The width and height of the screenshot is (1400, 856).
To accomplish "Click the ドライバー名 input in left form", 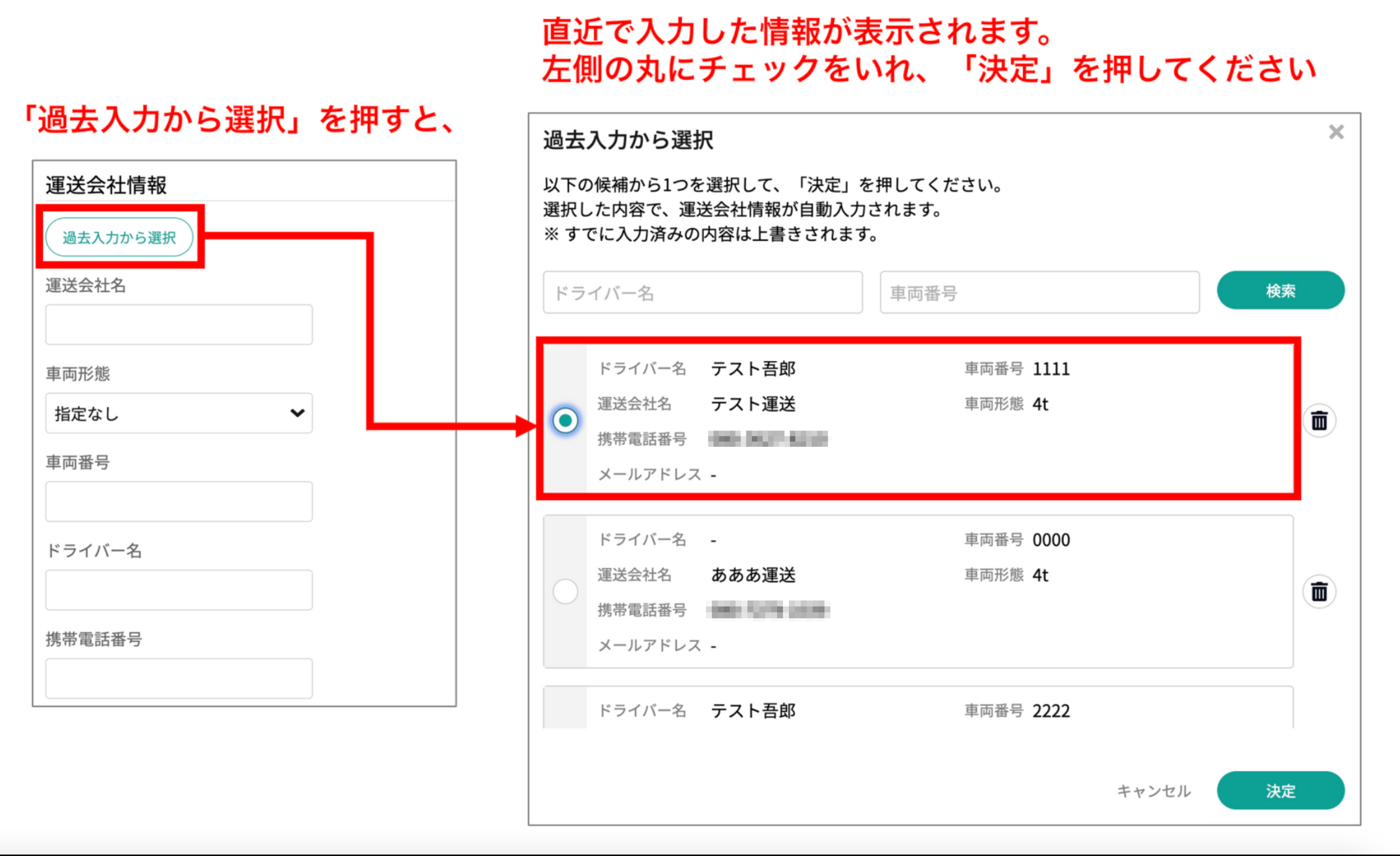I will coord(178,590).
